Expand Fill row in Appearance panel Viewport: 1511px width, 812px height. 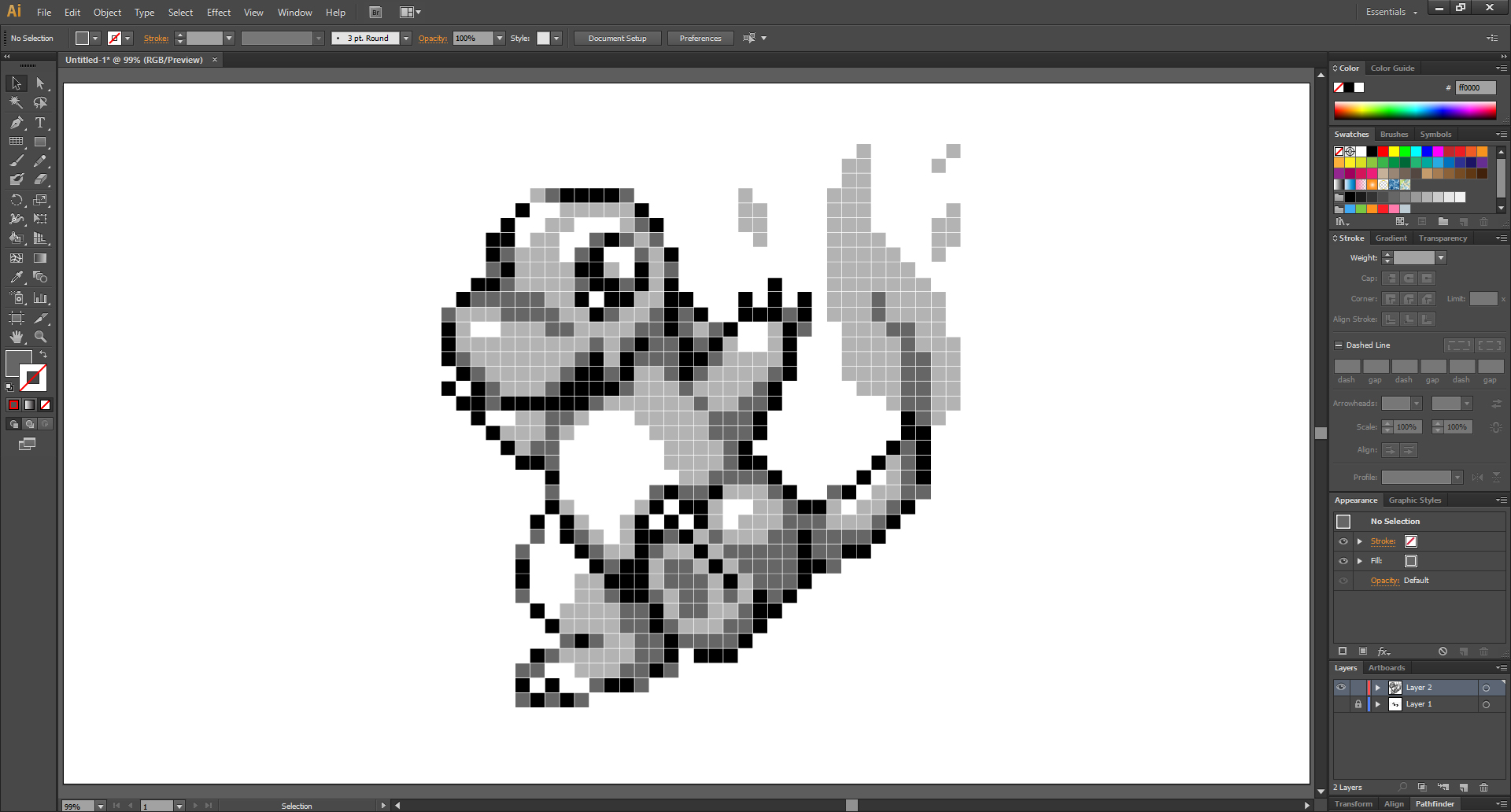pos(1359,561)
